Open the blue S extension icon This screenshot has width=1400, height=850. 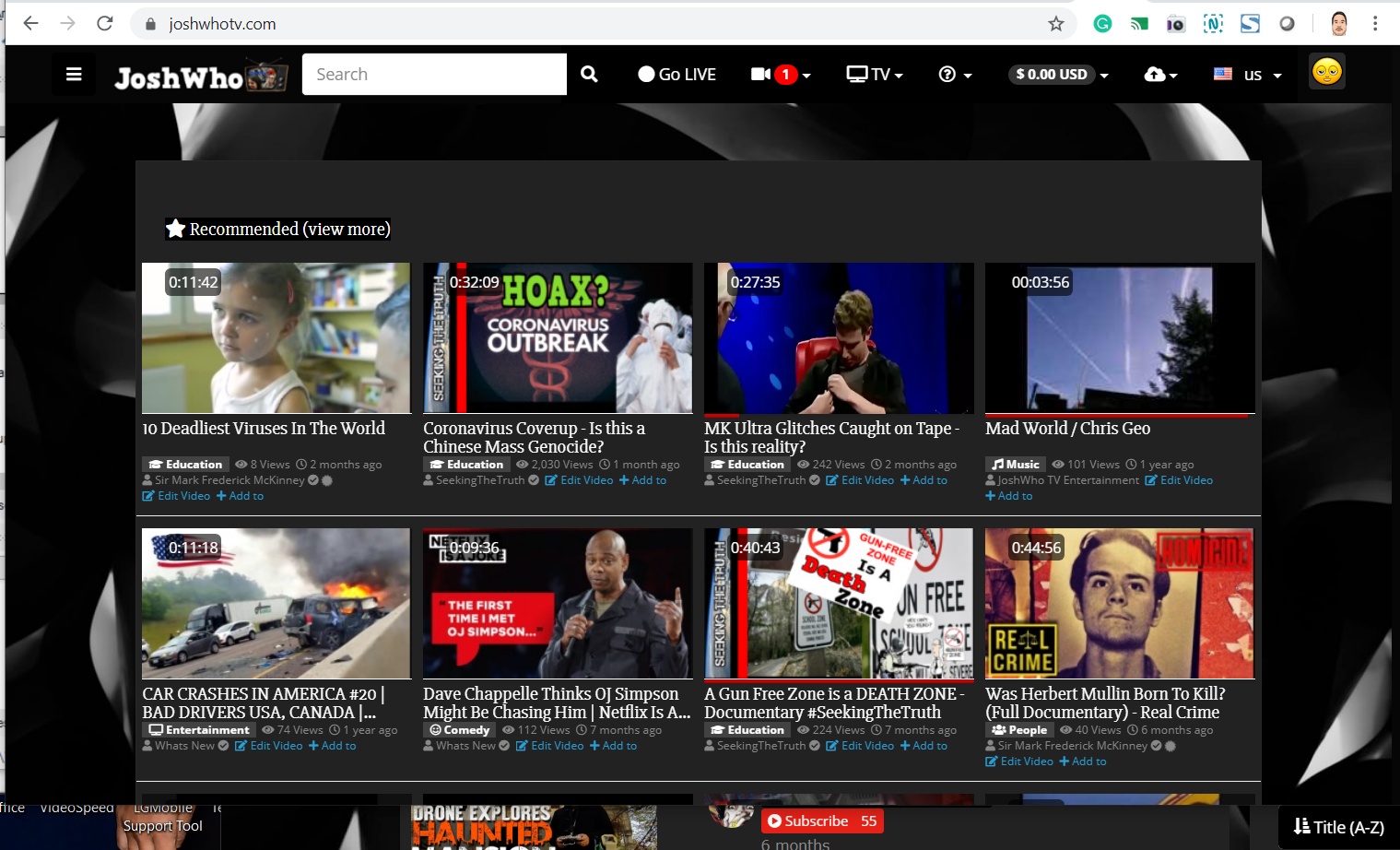click(1250, 24)
